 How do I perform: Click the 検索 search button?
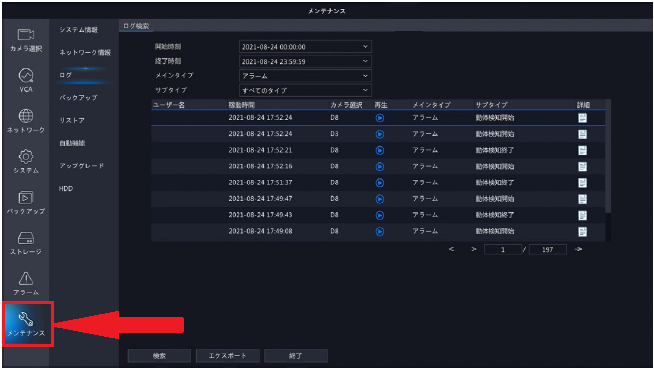[x=159, y=356]
